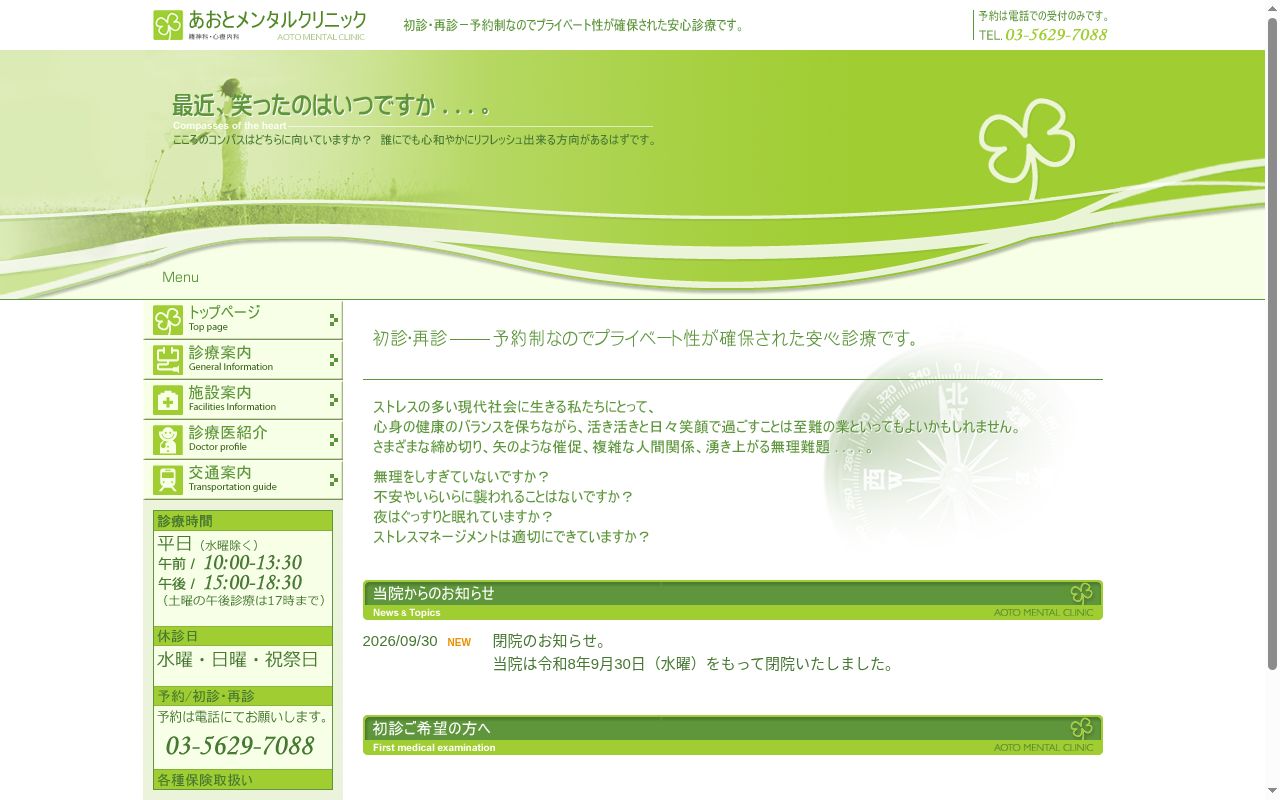Open the トップページ clover icon
Image resolution: width=1280 pixels, height=800 pixels.
[x=168, y=320]
